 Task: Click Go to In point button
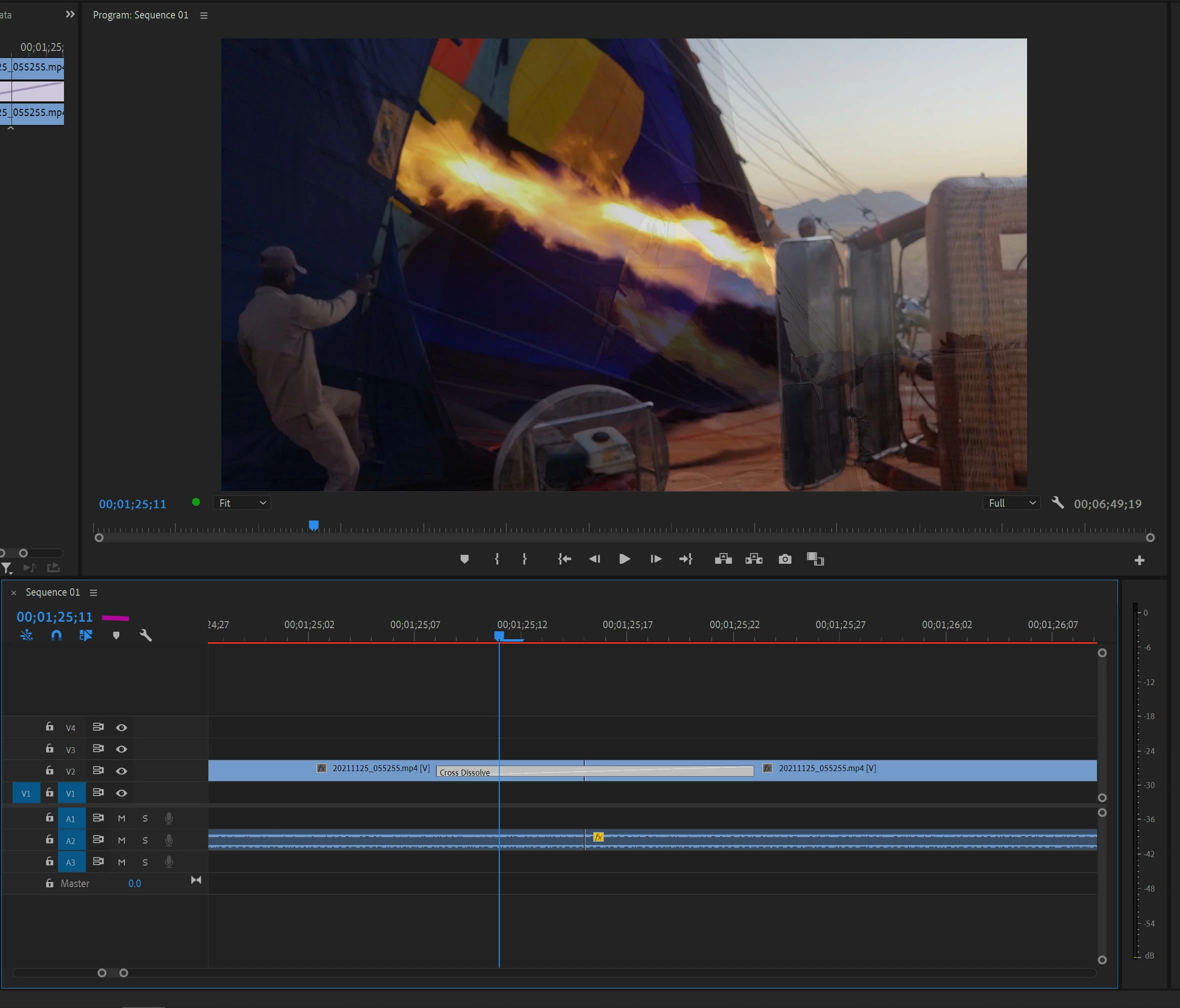(564, 559)
